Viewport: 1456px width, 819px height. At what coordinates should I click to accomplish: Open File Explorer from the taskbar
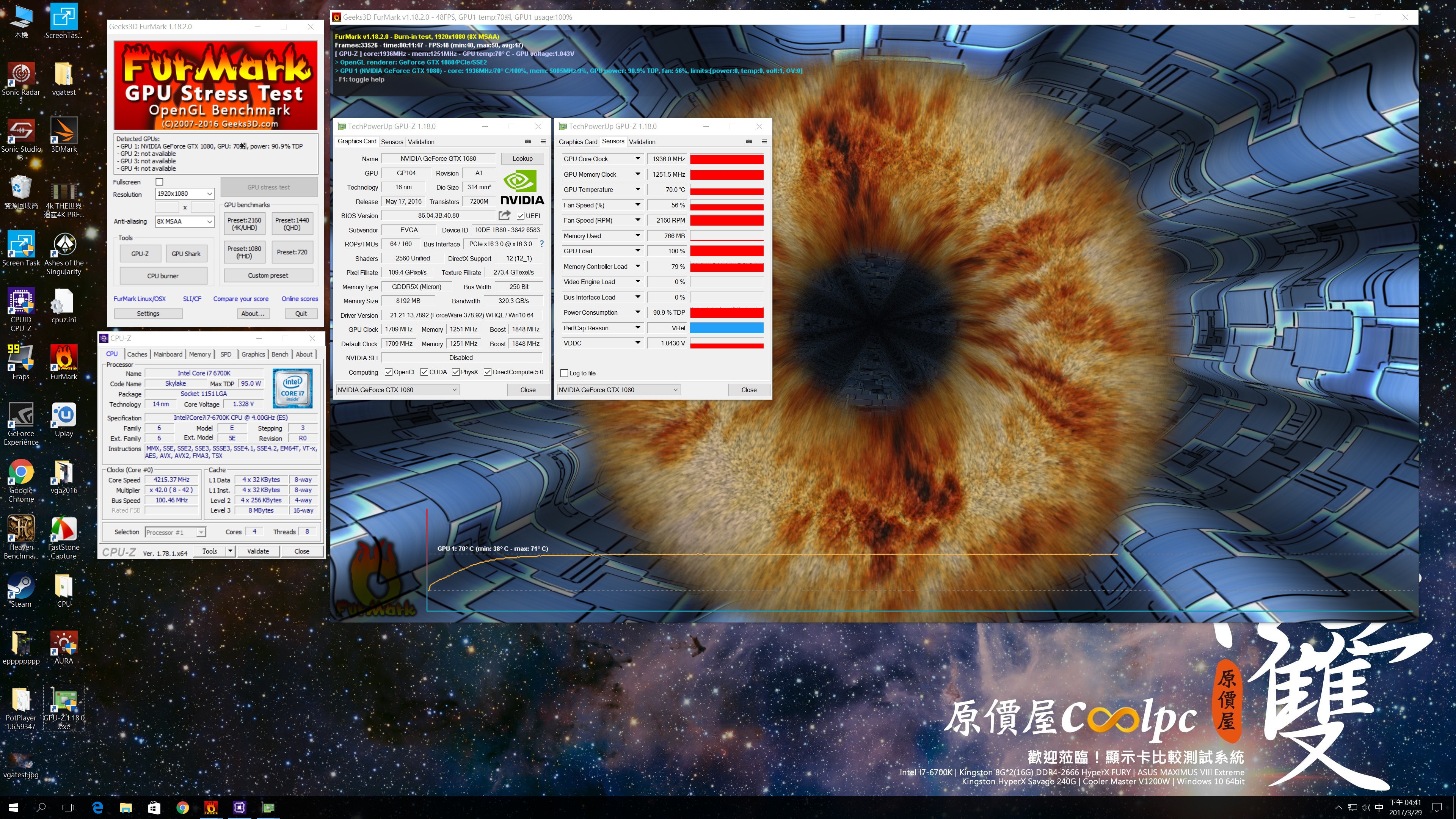tap(126, 807)
